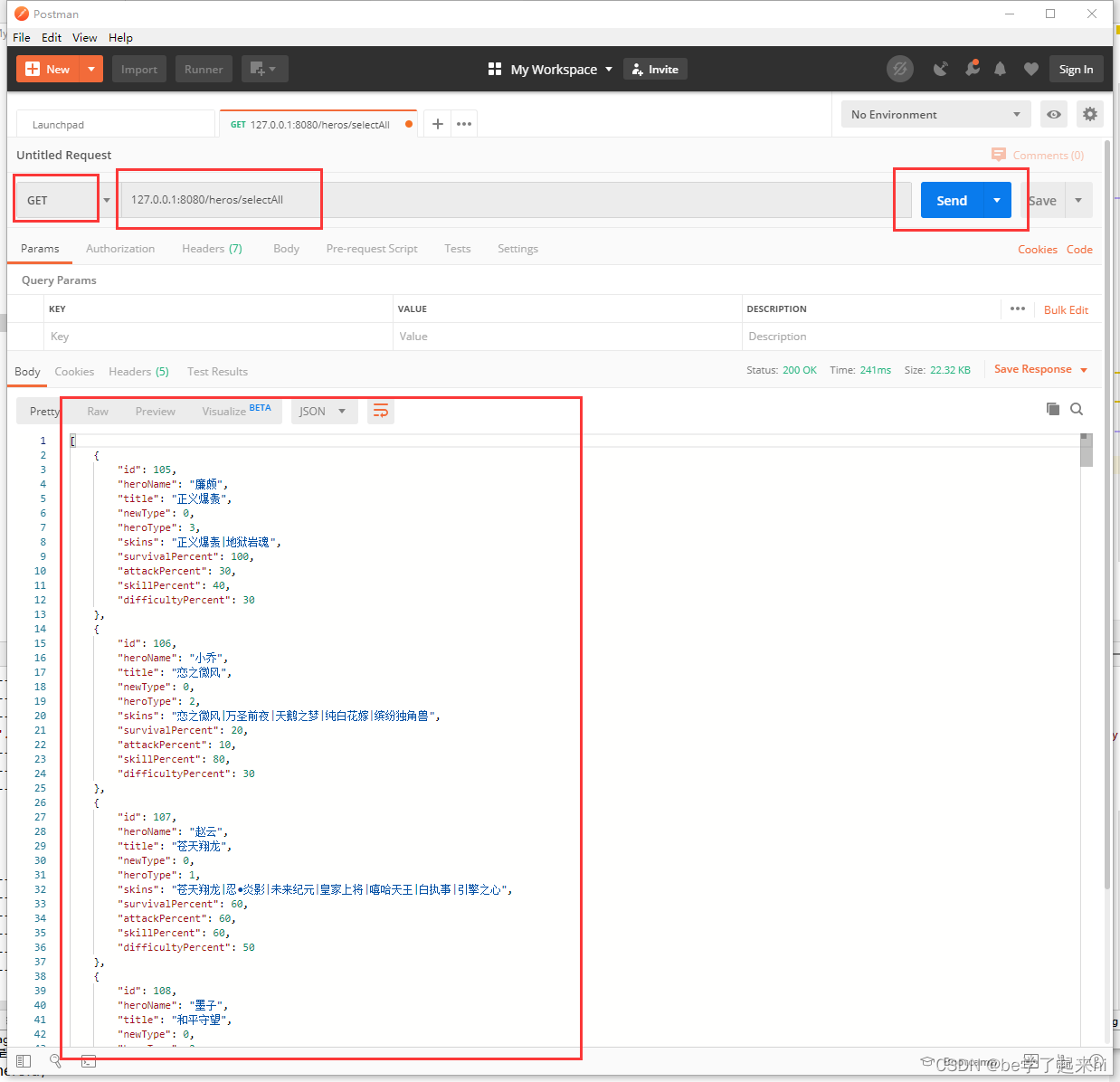Toggle sidebar icon in status bar

[24, 1060]
